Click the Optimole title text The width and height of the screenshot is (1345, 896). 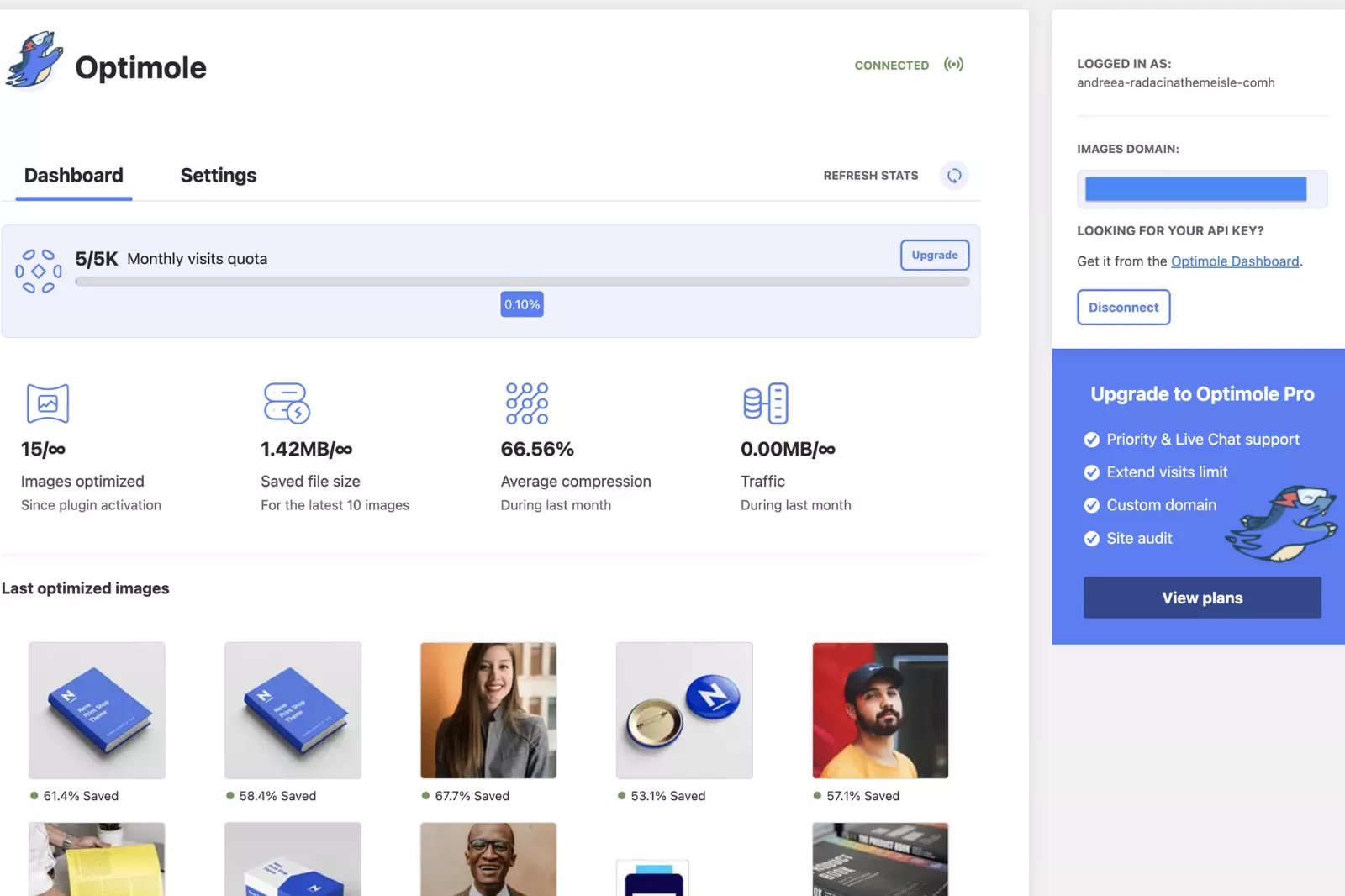(140, 67)
